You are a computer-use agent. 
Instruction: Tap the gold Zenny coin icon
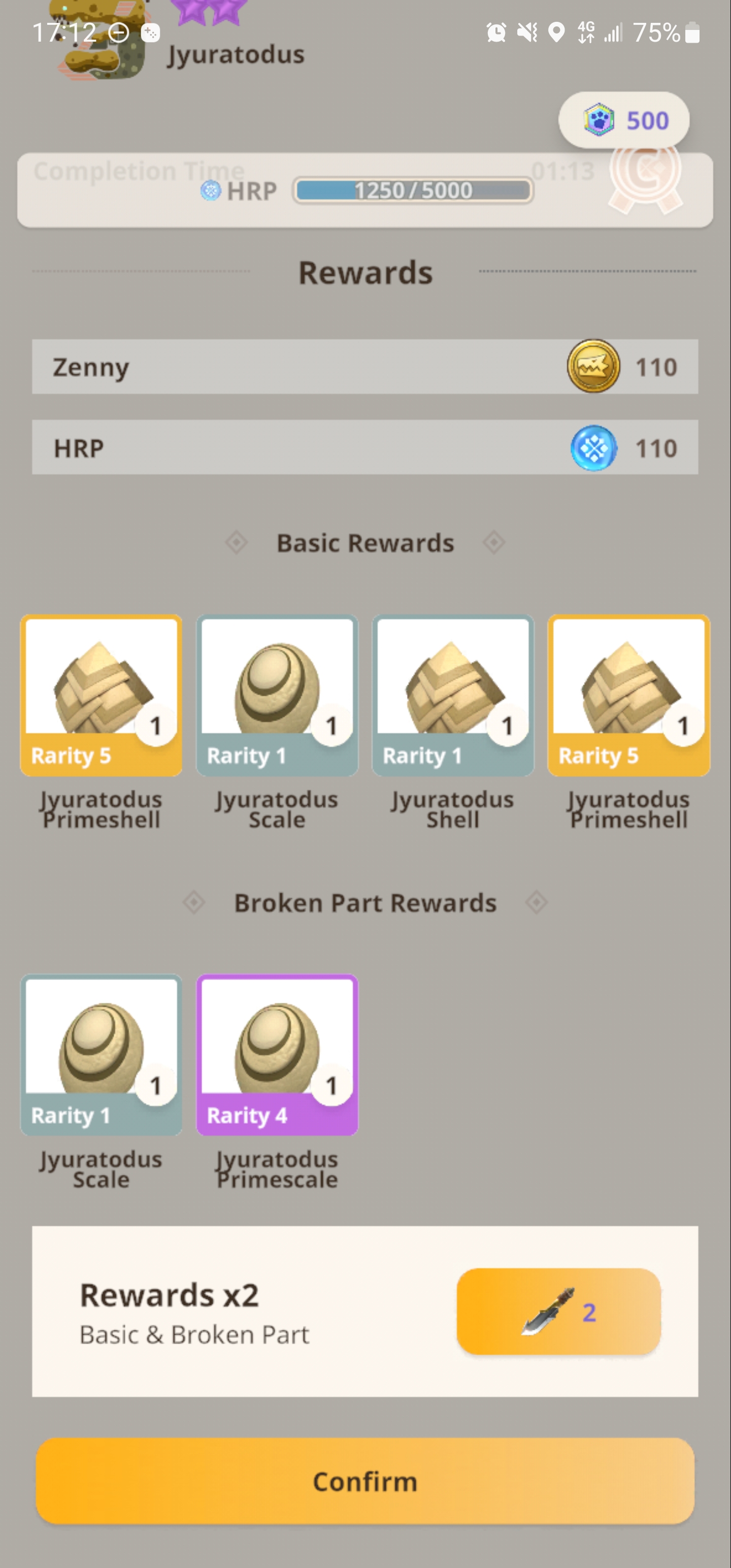593,367
